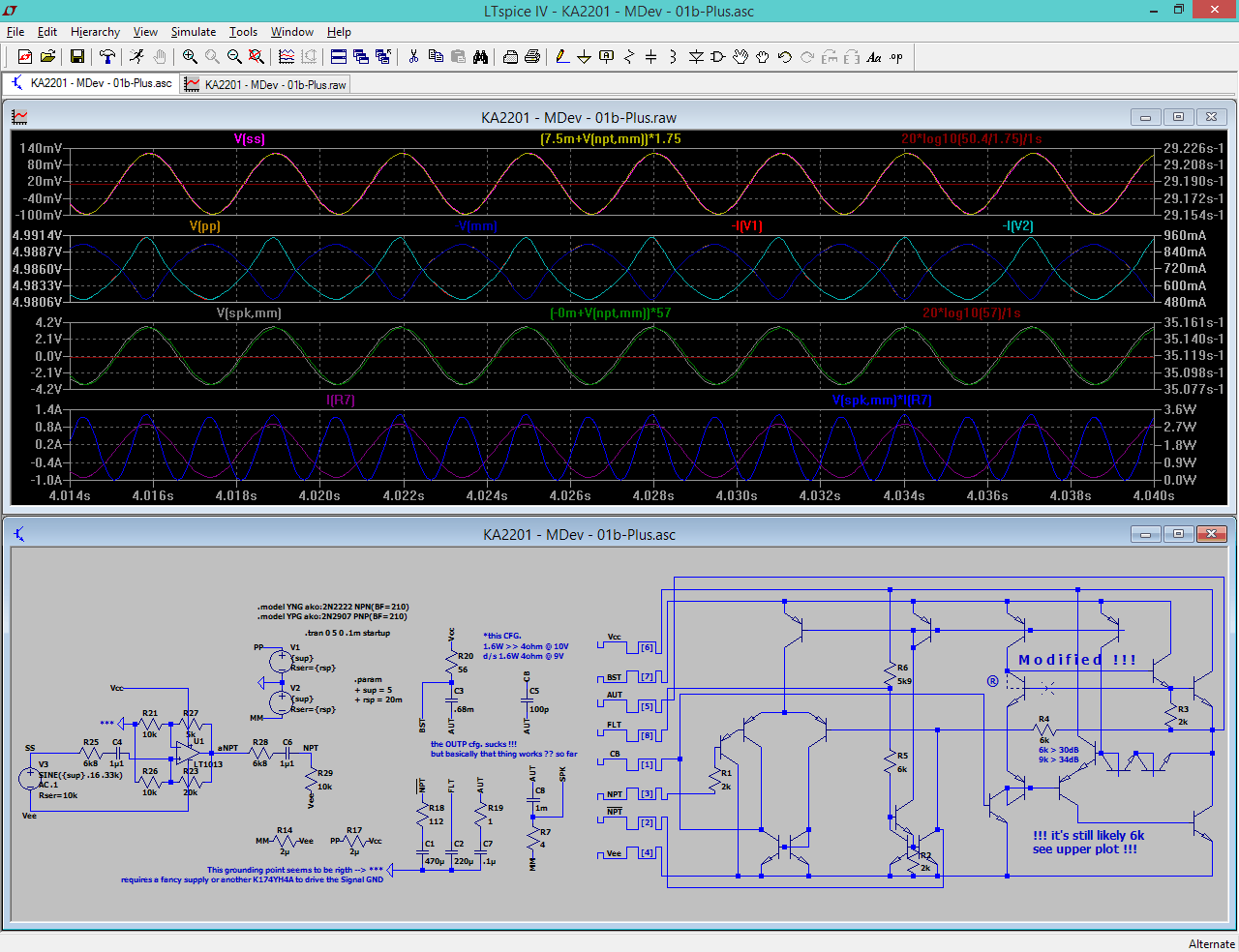This screenshot has height=952, width=1239.
Task: Save the schematic with the floppy disk icon
Action: click(77, 57)
